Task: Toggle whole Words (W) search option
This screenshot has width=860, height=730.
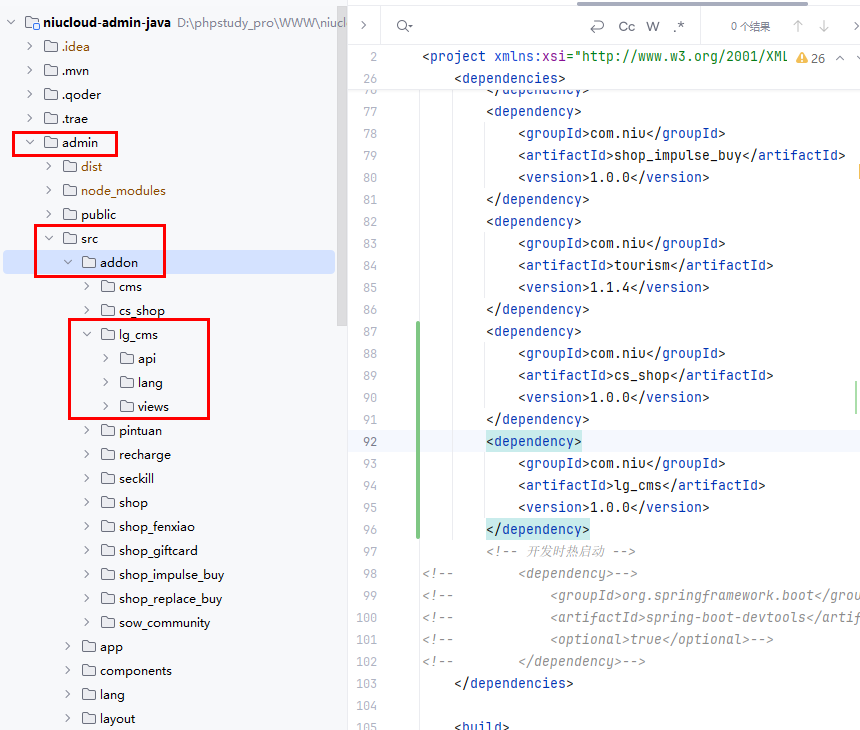Action: pos(653,27)
